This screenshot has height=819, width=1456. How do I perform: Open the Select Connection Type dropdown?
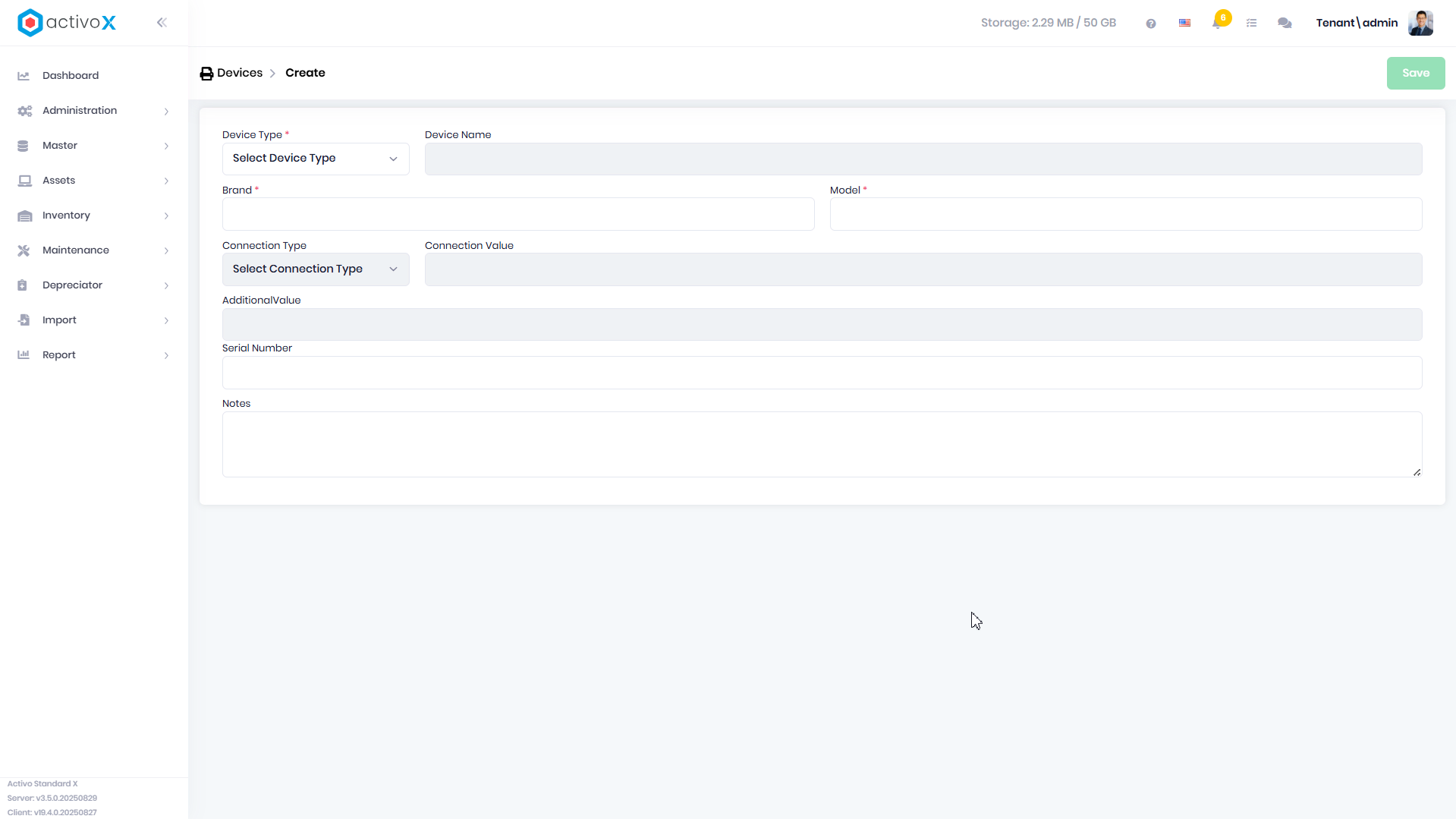[x=316, y=269]
